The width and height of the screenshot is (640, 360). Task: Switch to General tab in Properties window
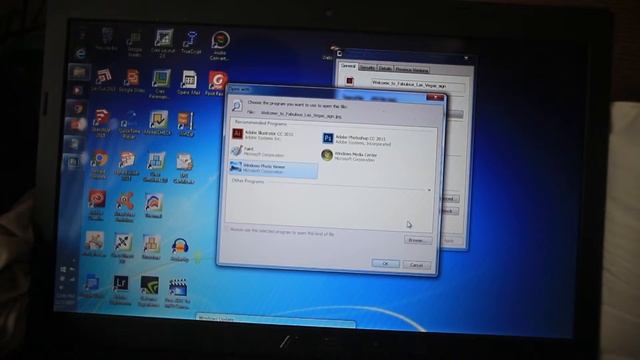(x=348, y=66)
